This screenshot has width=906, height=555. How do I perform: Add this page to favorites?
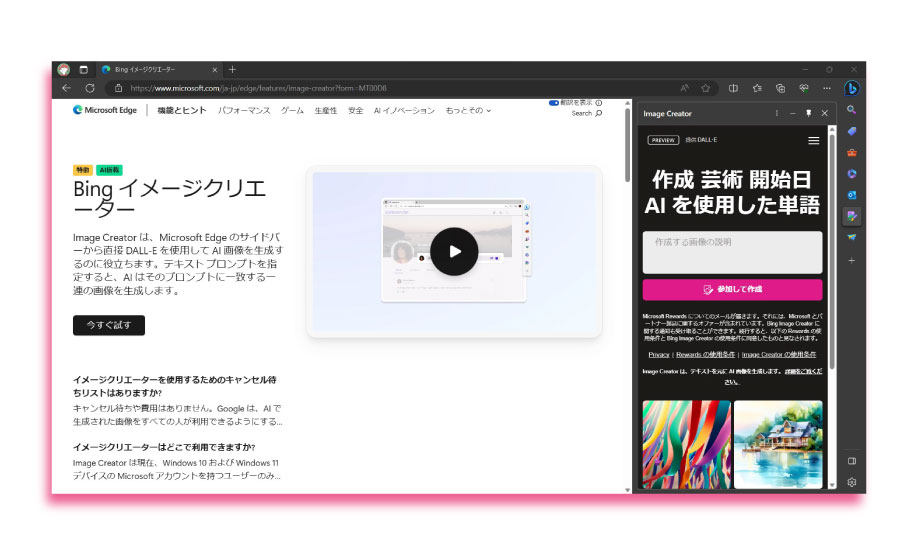(706, 88)
